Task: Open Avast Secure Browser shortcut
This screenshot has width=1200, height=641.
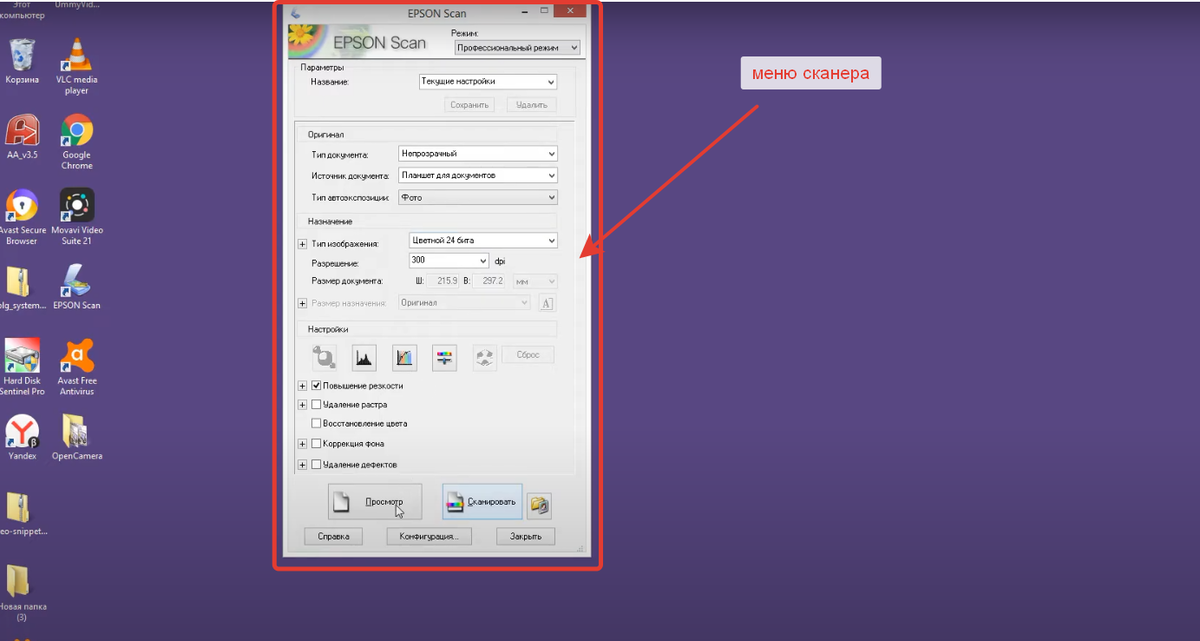Action: 22,217
